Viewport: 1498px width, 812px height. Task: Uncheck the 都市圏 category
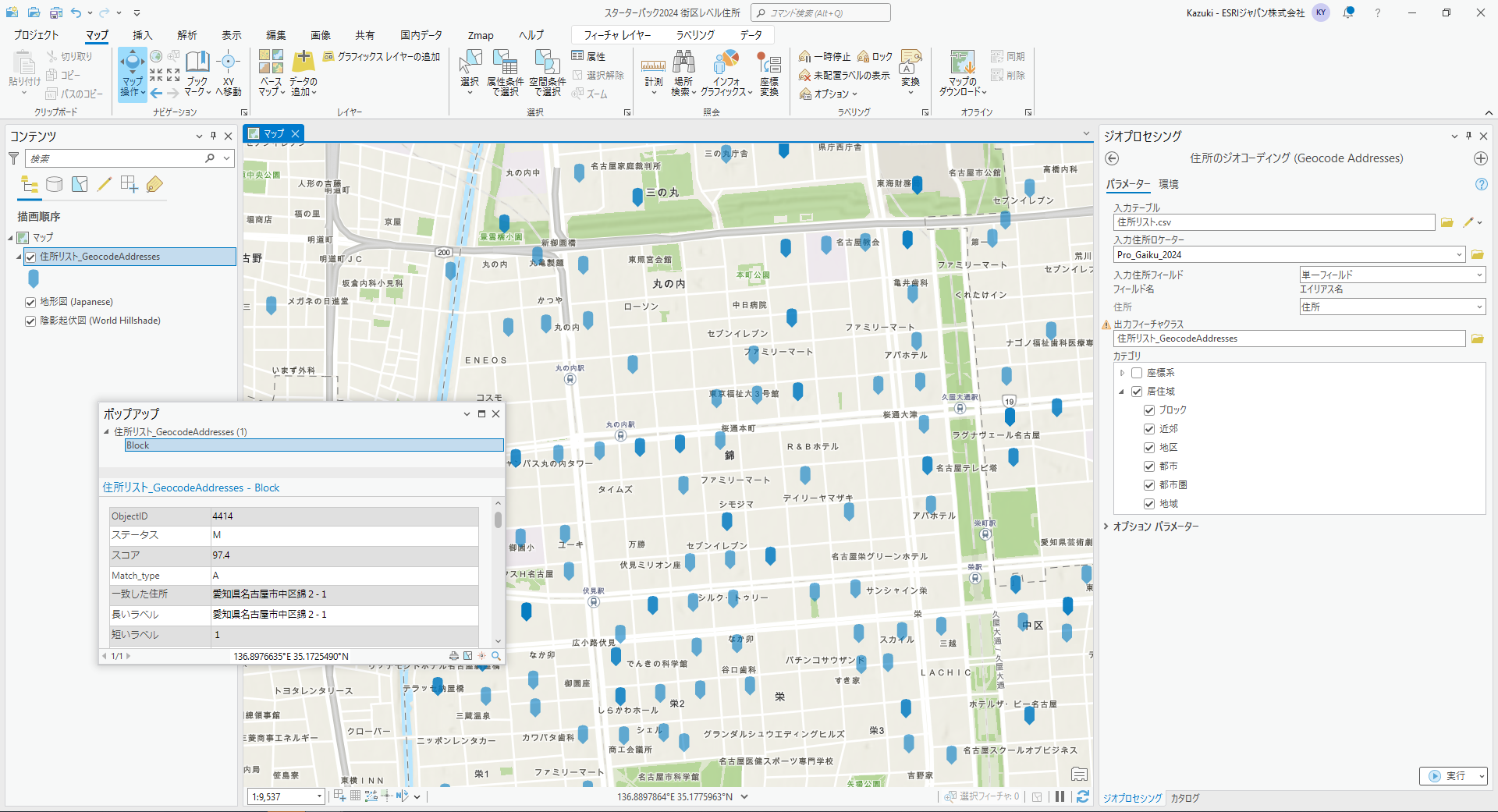point(1149,485)
